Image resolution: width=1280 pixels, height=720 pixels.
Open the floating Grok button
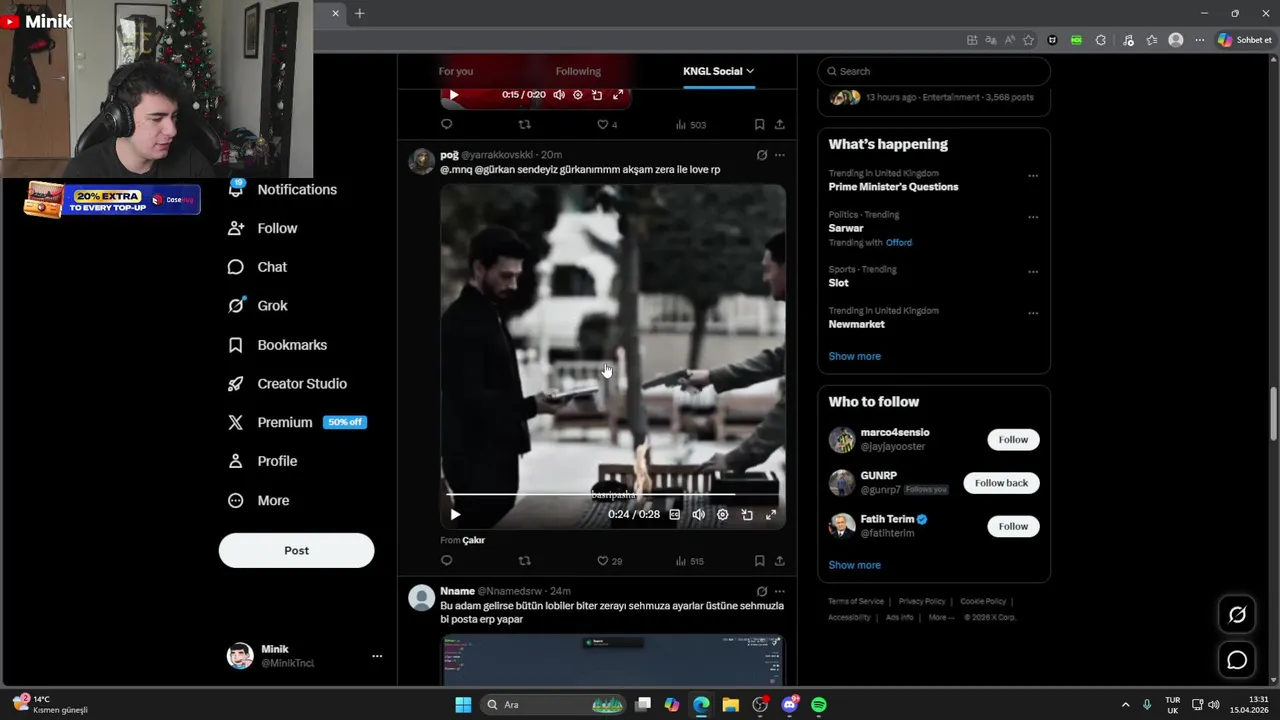(1237, 615)
